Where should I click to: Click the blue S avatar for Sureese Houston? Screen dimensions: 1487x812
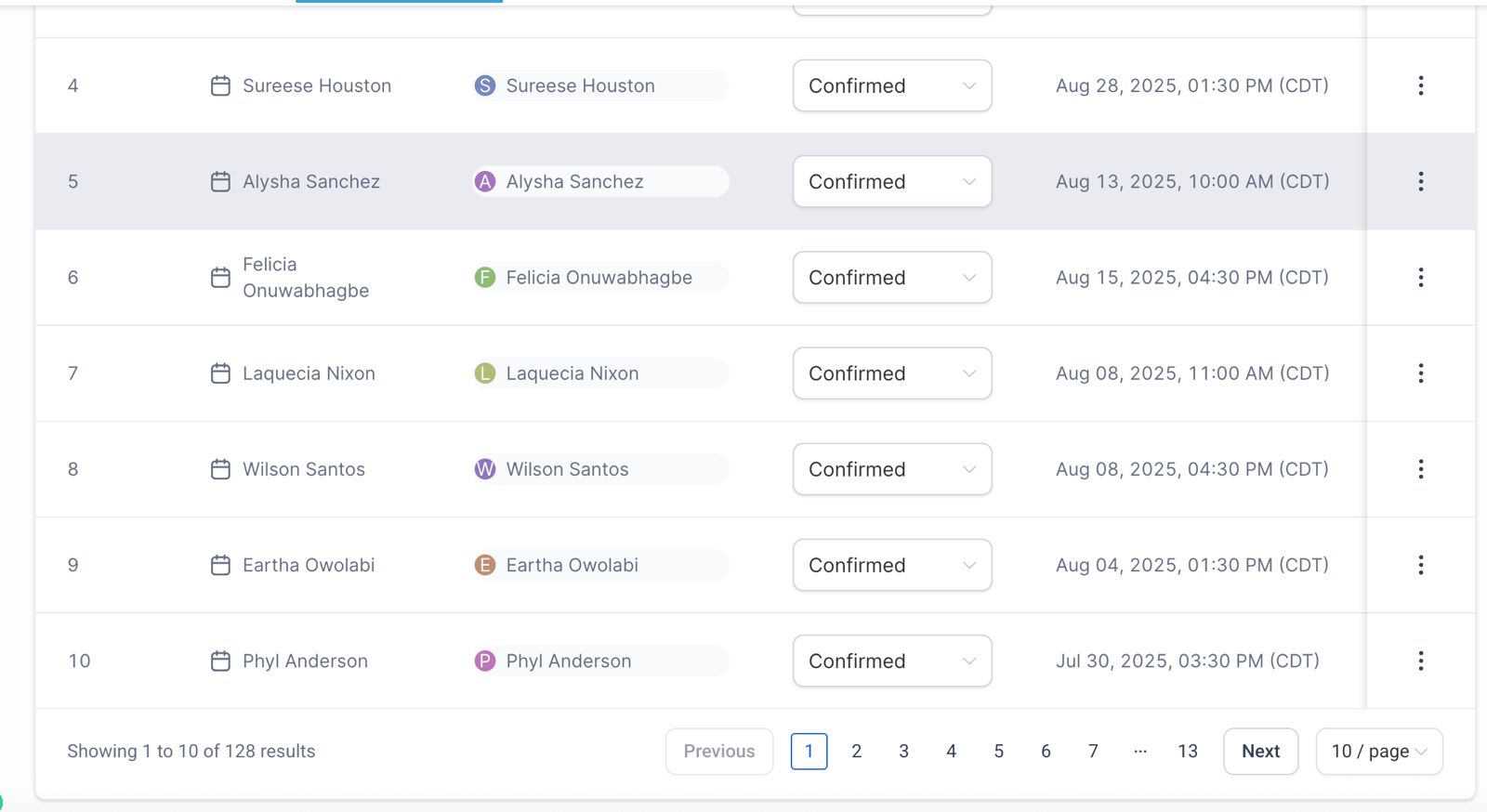click(x=485, y=85)
